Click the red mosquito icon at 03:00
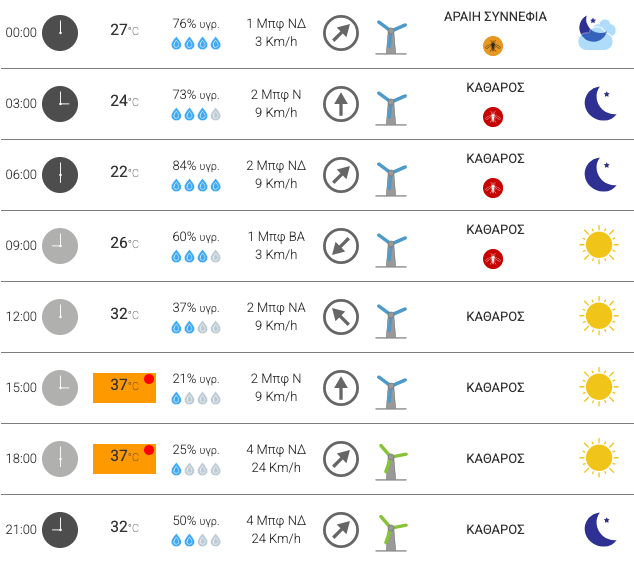634x561 pixels. (x=493, y=117)
